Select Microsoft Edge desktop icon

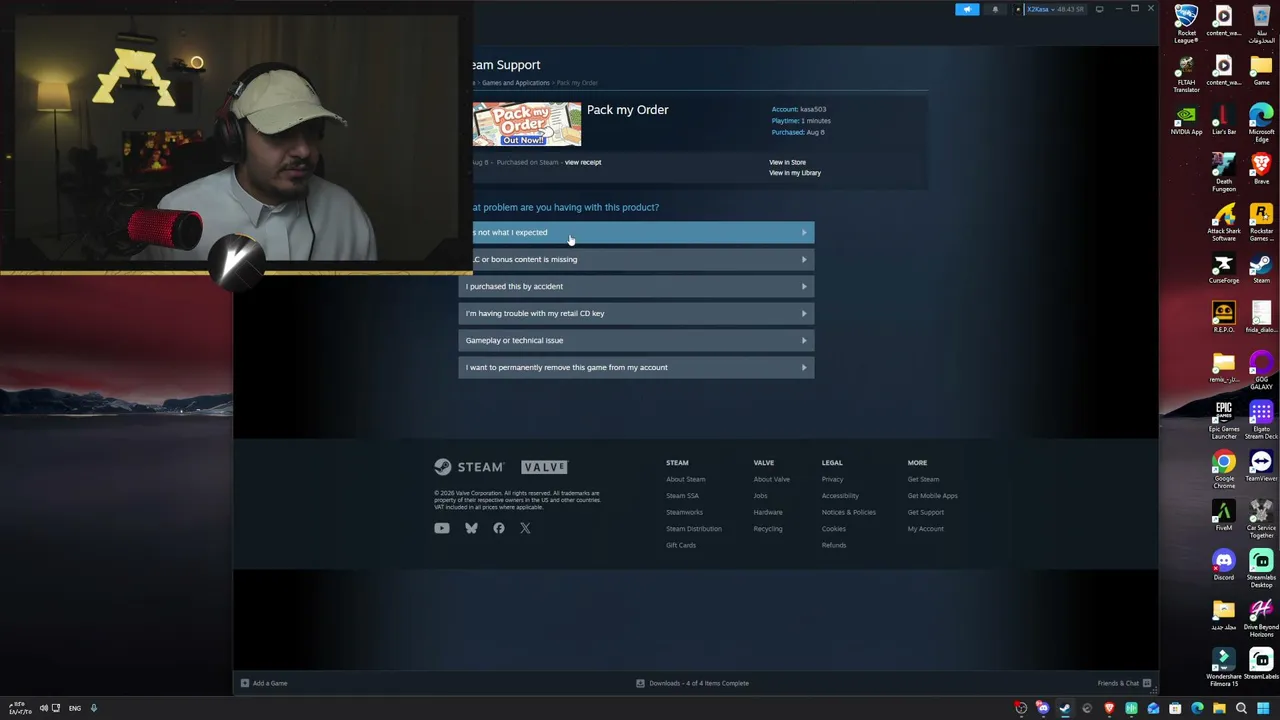(x=1261, y=121)
